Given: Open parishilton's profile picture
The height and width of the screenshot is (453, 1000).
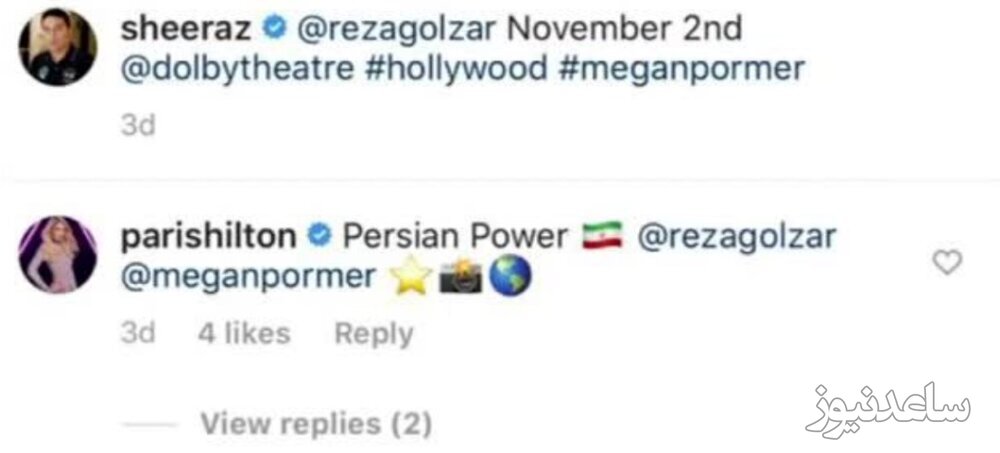Looking at the screenshot, I should [x=58, y=255].
